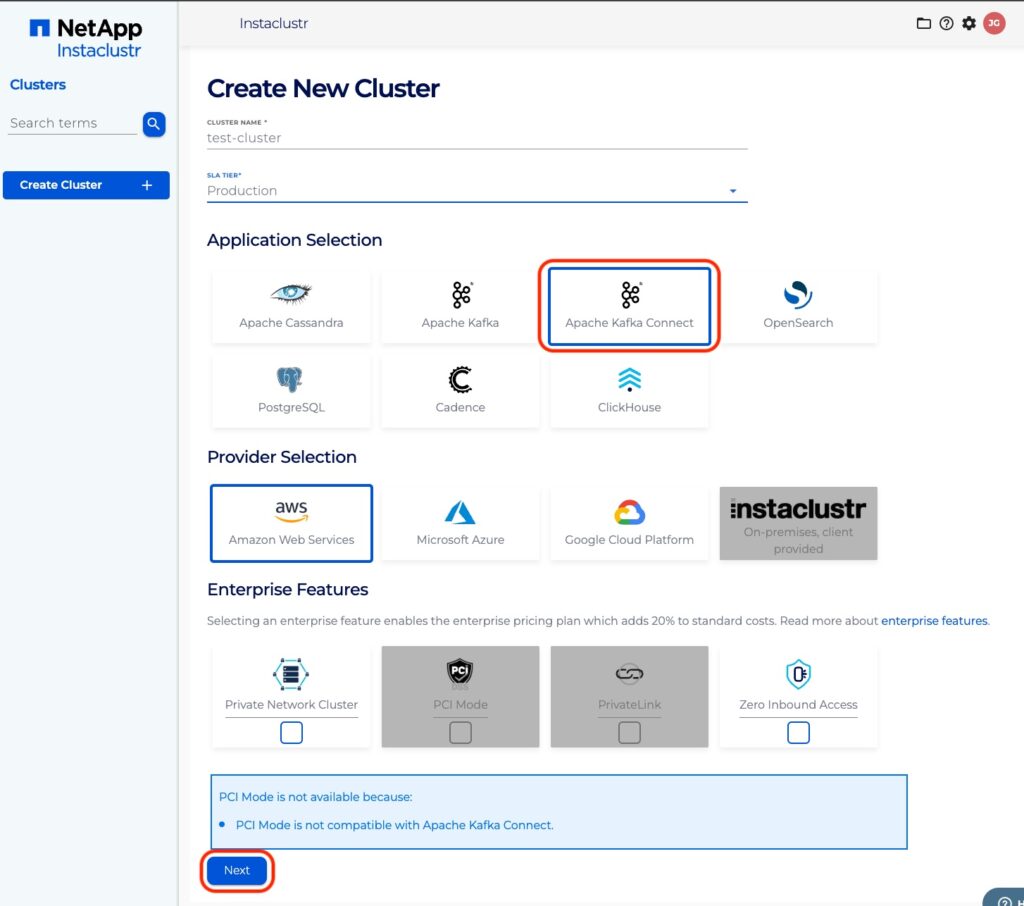Pick the OpenSearch application tile
Image resolution: width=1024 pixels, height=906 pixels.
point(798,306)
